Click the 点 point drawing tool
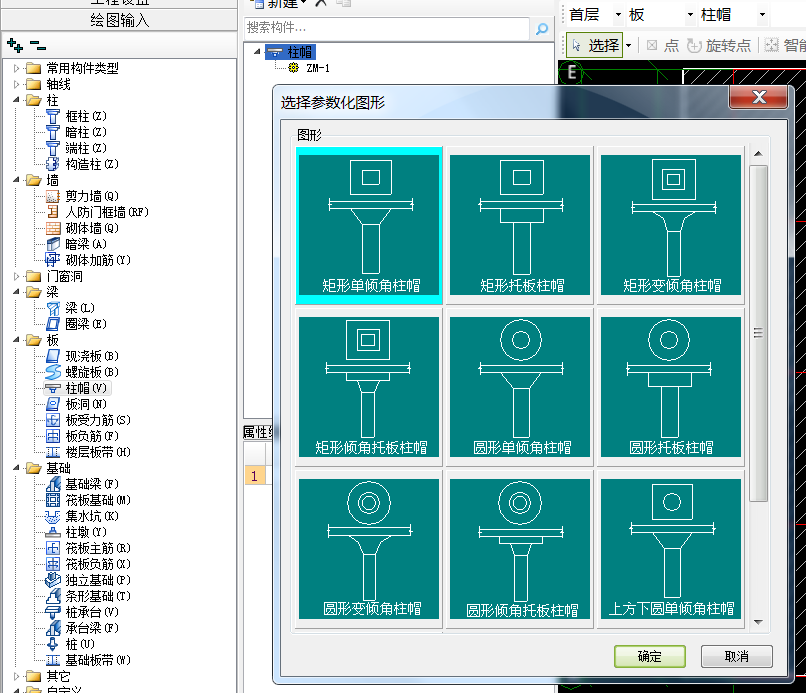 point(663,46)
